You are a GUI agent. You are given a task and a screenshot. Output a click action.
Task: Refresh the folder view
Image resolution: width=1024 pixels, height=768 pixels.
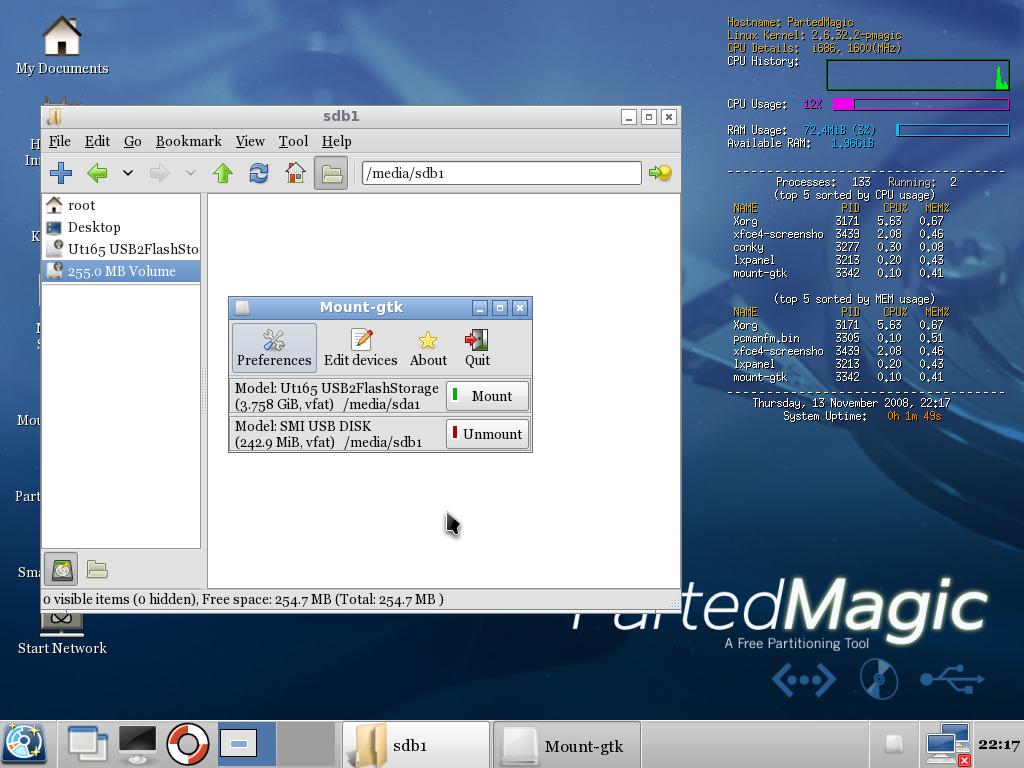click(259, 173)
